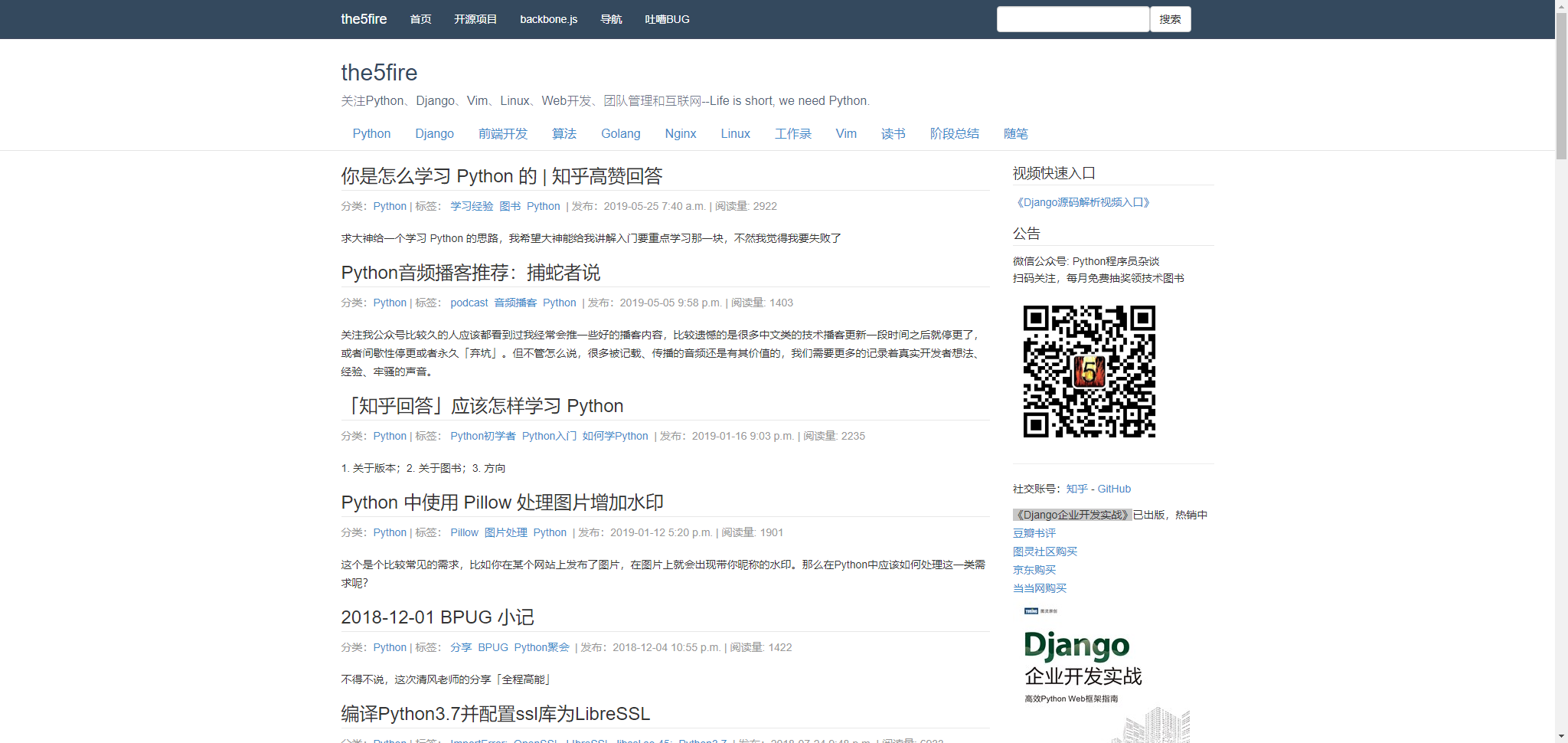
Task: Click the search input box
Action: point(1072,18)
